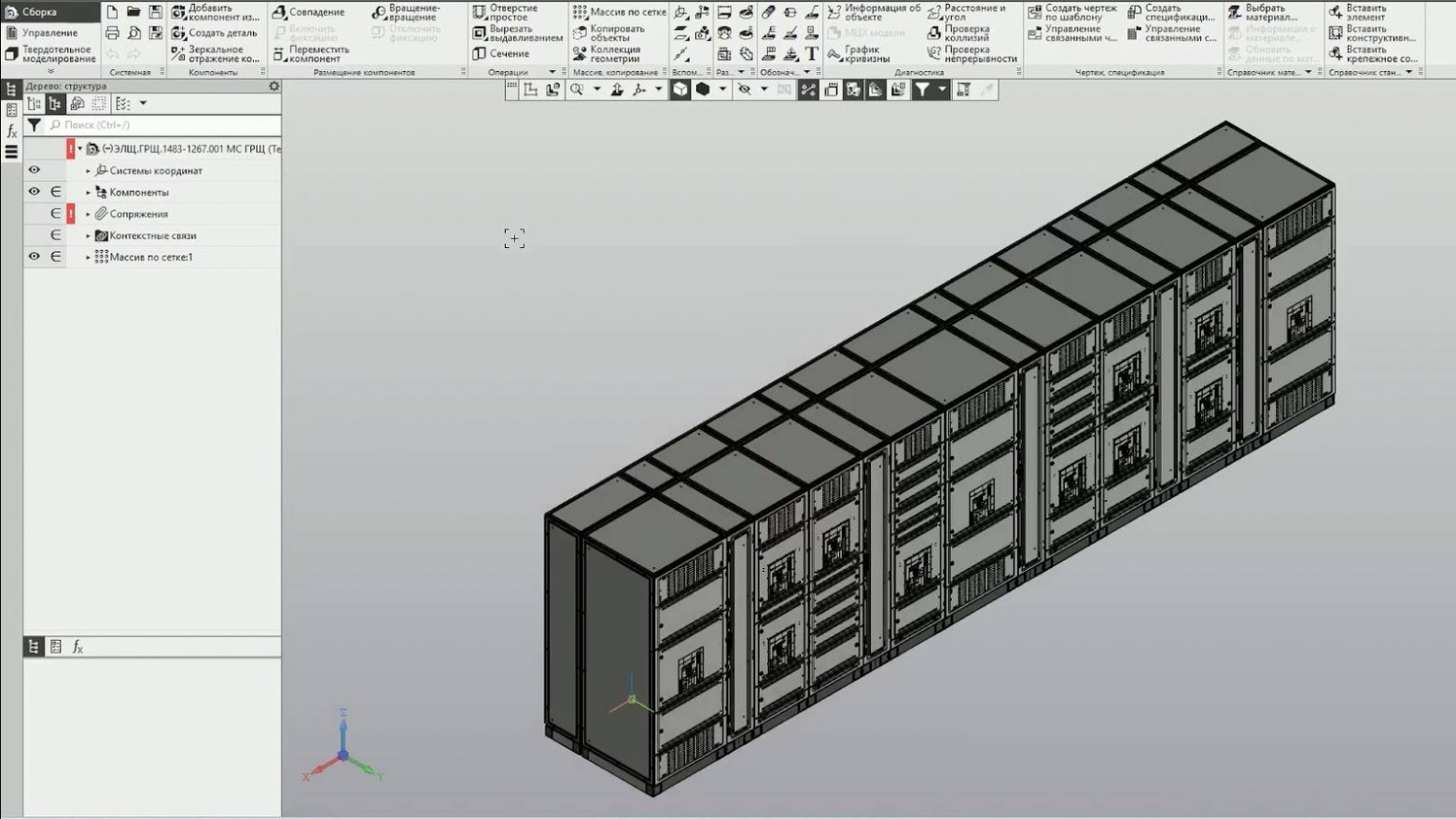Expand the Компоненты tree node

88,191
